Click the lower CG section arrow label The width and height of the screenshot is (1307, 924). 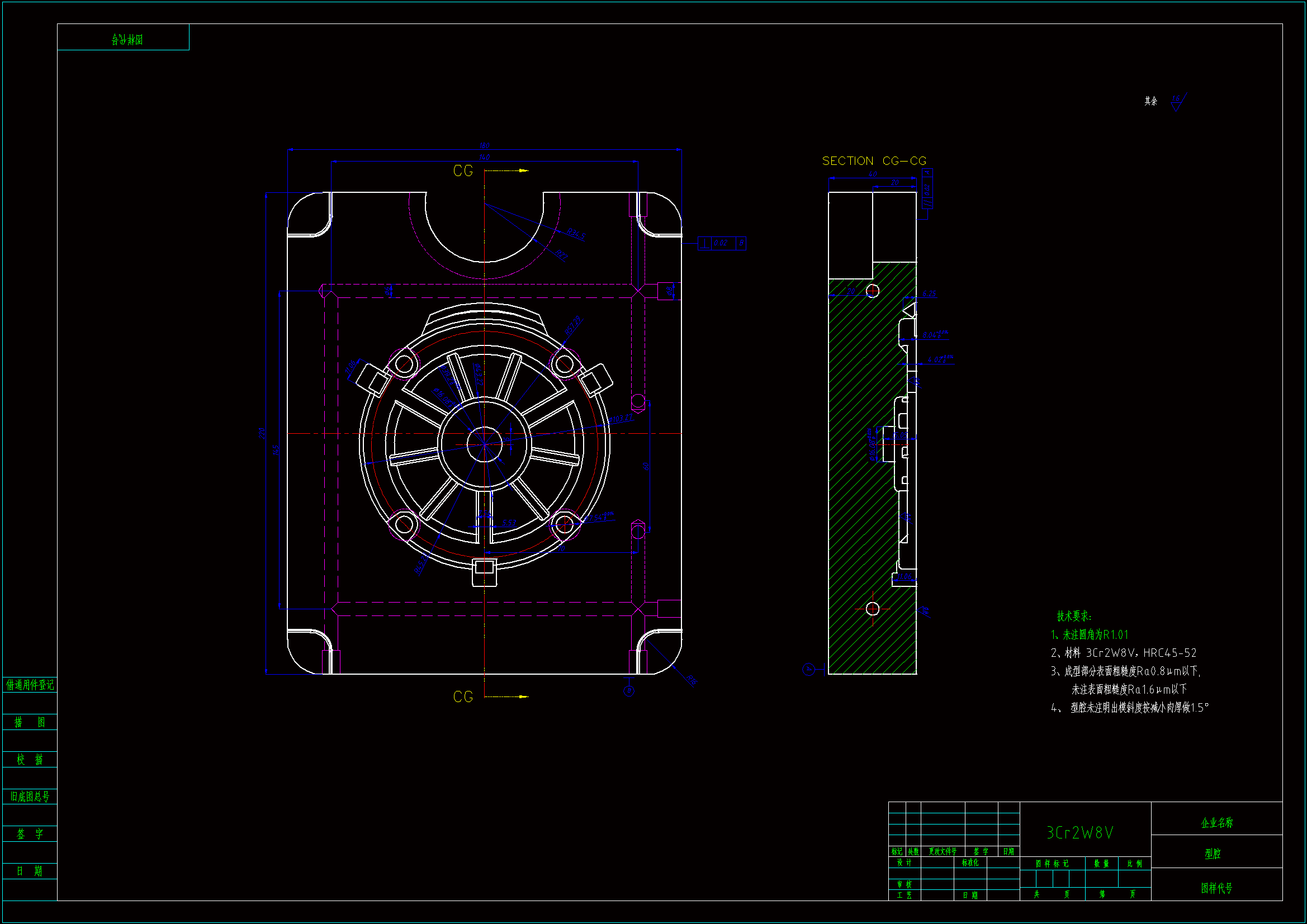[463, 697]
